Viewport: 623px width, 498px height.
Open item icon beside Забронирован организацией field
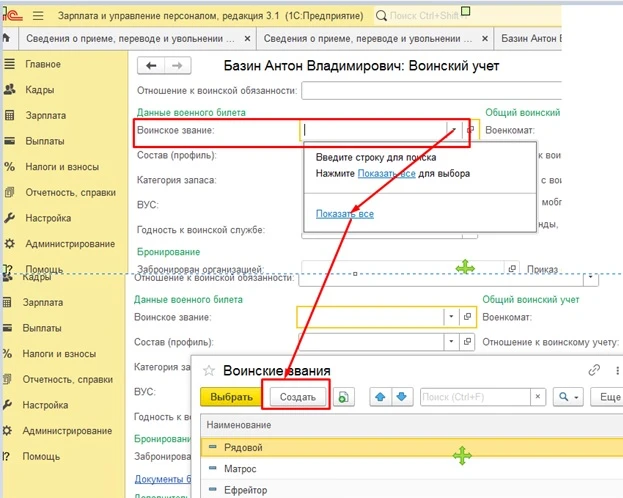coord(512,269)
